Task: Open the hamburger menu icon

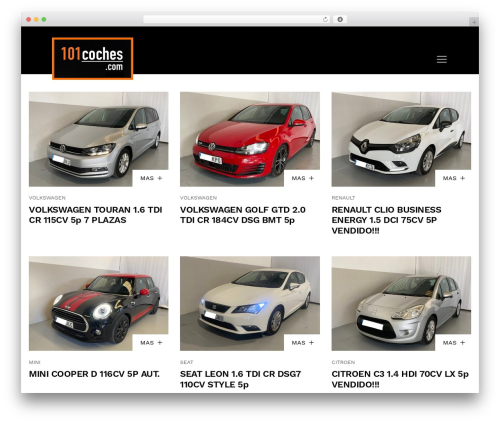Action: (x=442, y=59)
